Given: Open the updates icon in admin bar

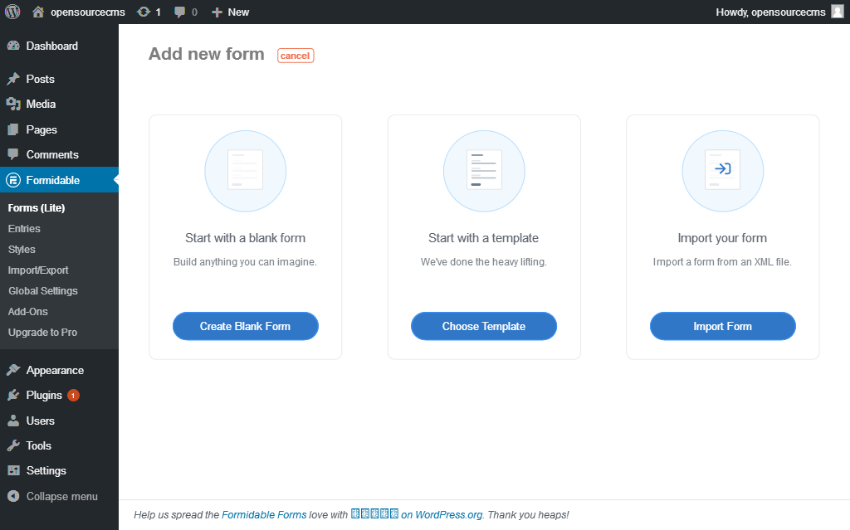Looking at the screenshot, I should tap(144, 12).
